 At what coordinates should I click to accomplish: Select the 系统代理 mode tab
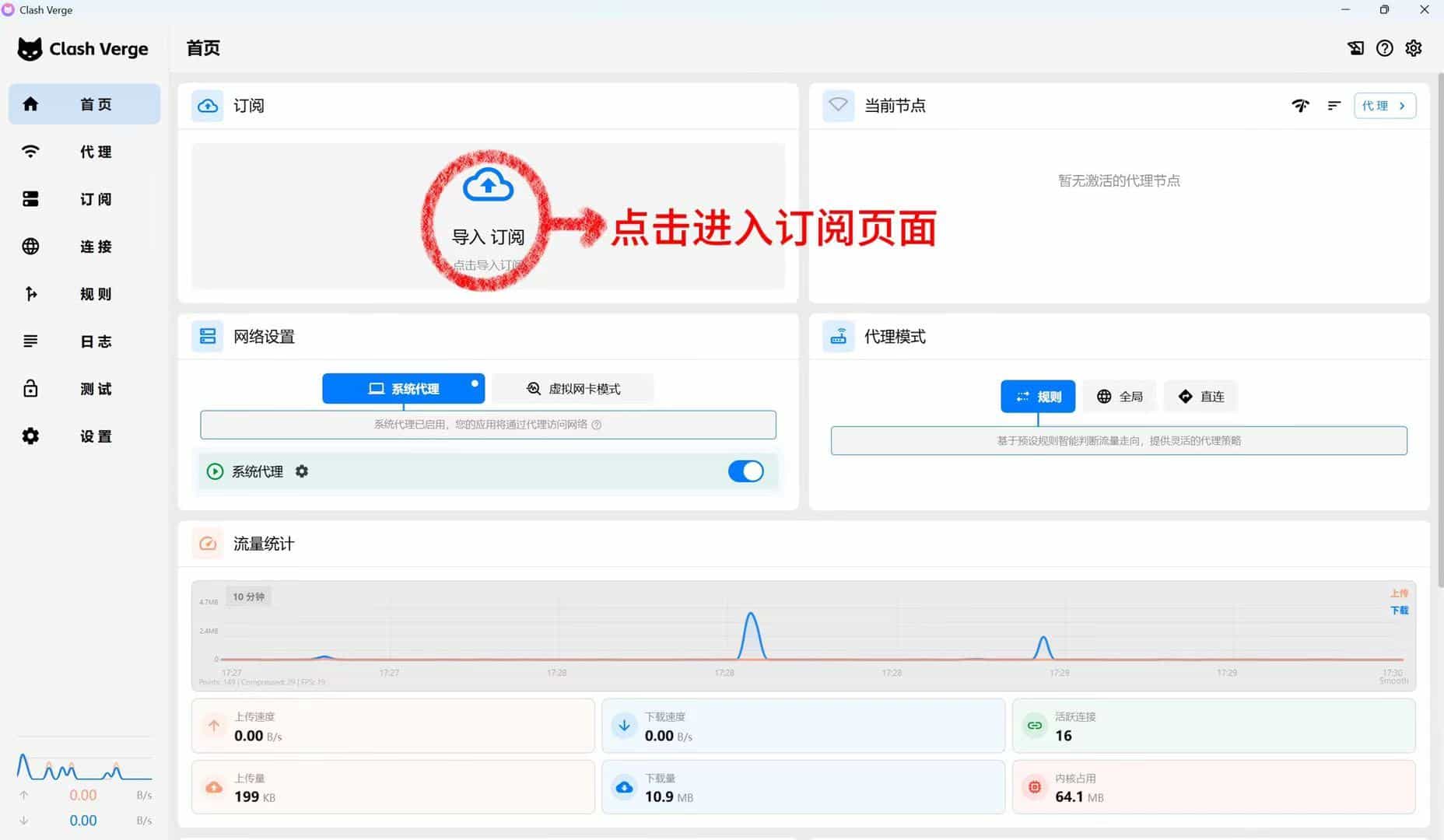point(403,388)
